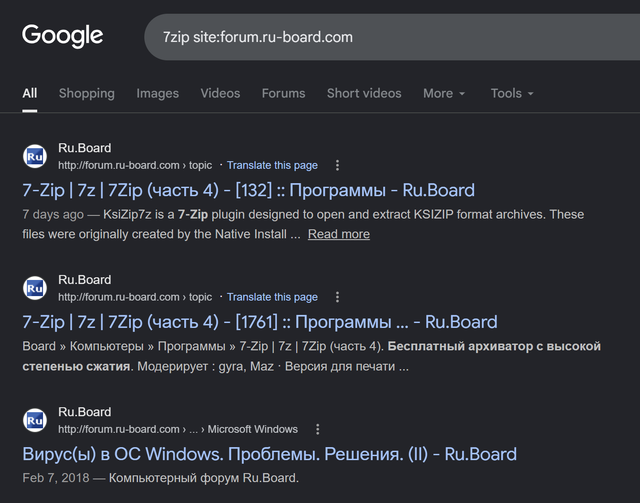Switch to the Forums tab
This screenshot has width=640, height=503.
click(283, 93)
